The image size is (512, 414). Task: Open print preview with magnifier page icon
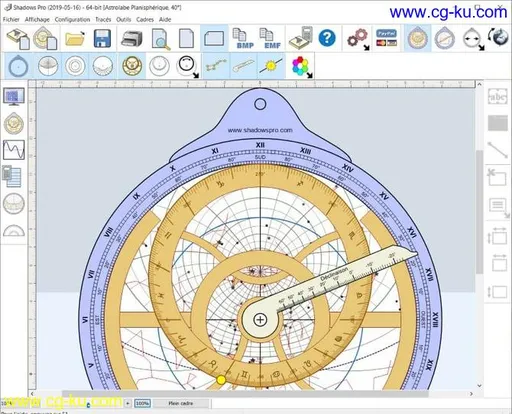point(160,39)
